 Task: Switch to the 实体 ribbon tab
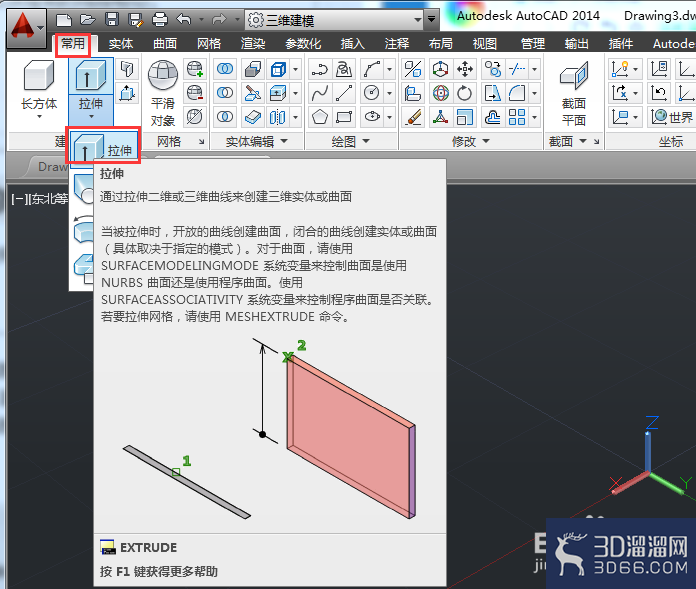[x=121, y=43]
